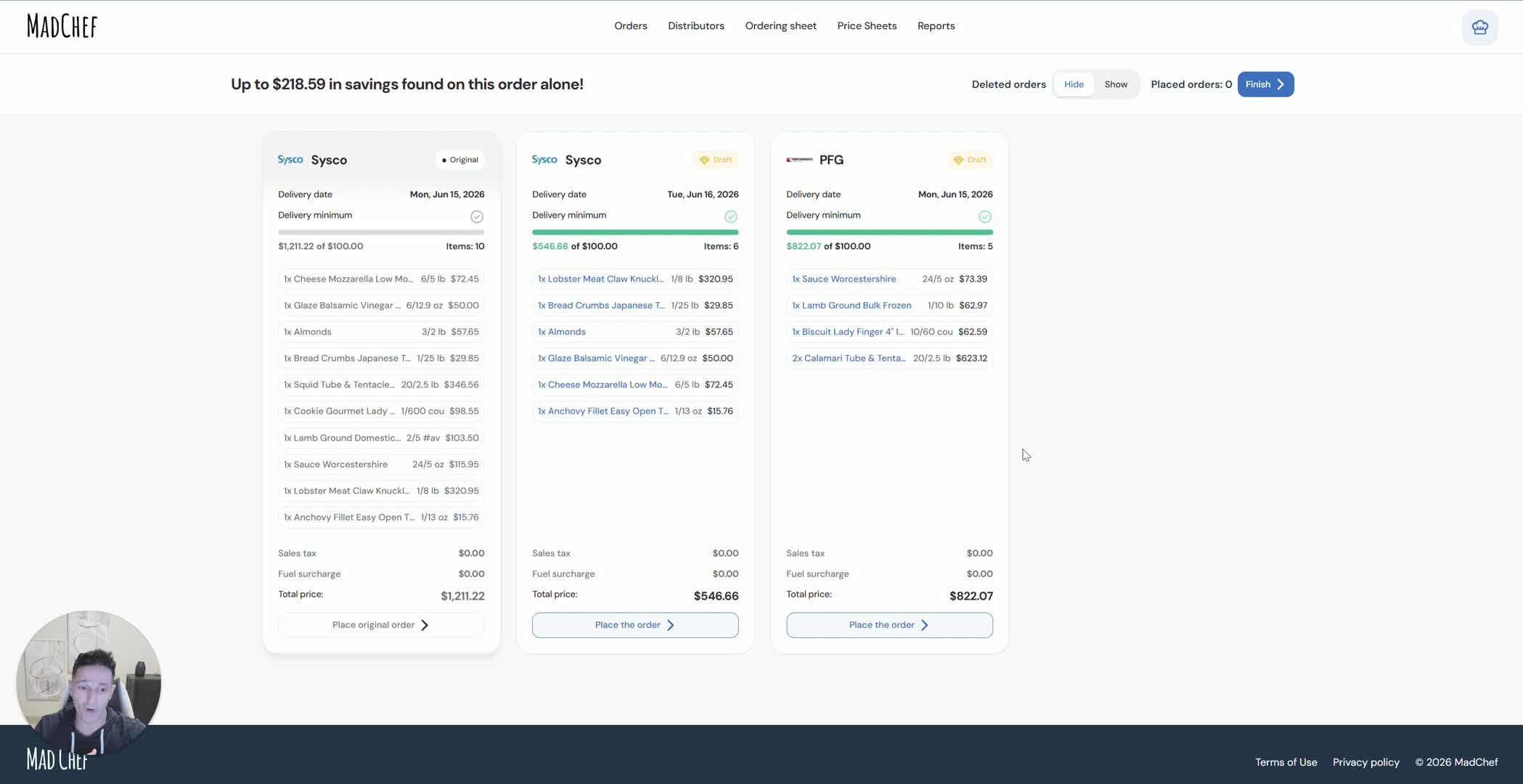Click the Sysco logo on the Original order card
Image resolution: width=1523 pixels, height=784 pixels.
pos(290,160)
